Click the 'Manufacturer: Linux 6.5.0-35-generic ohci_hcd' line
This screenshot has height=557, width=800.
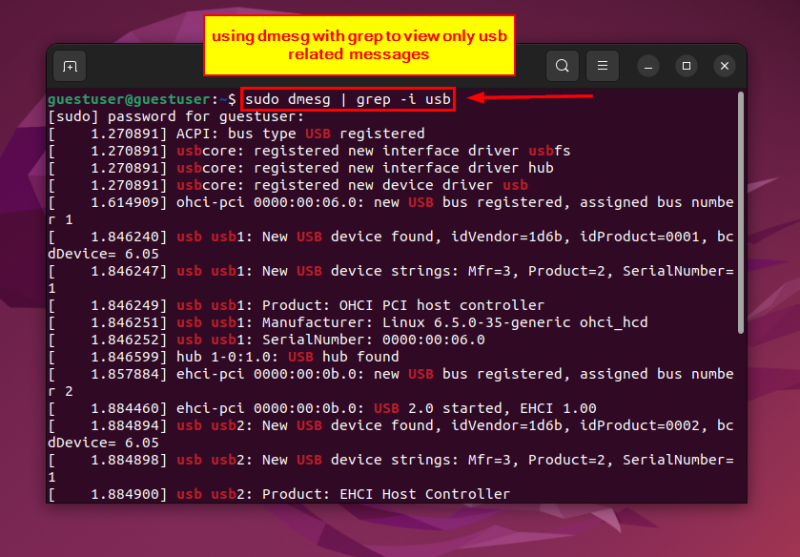(348, 322)
